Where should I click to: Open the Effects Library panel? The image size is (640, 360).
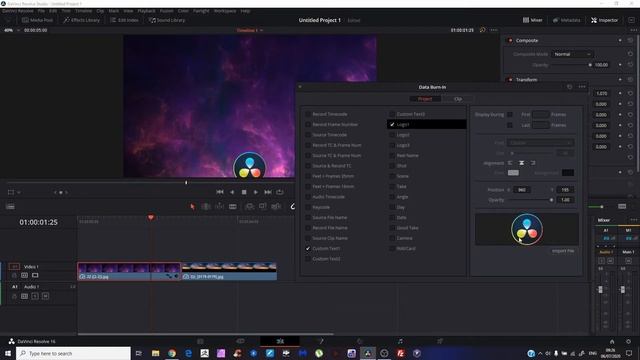click(81, 20)
